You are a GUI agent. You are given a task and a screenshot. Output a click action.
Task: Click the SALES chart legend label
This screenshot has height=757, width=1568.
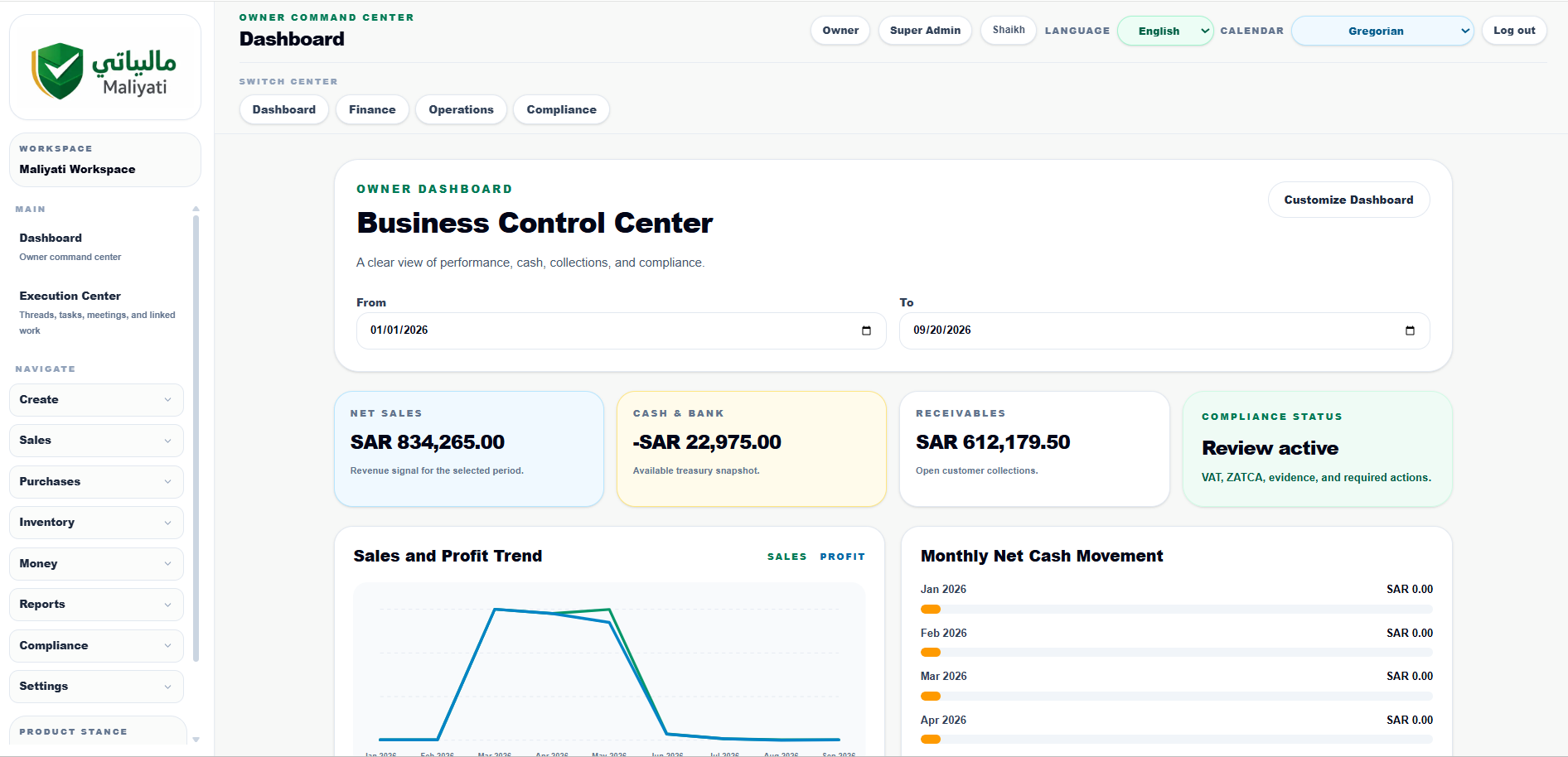(787, 557)
